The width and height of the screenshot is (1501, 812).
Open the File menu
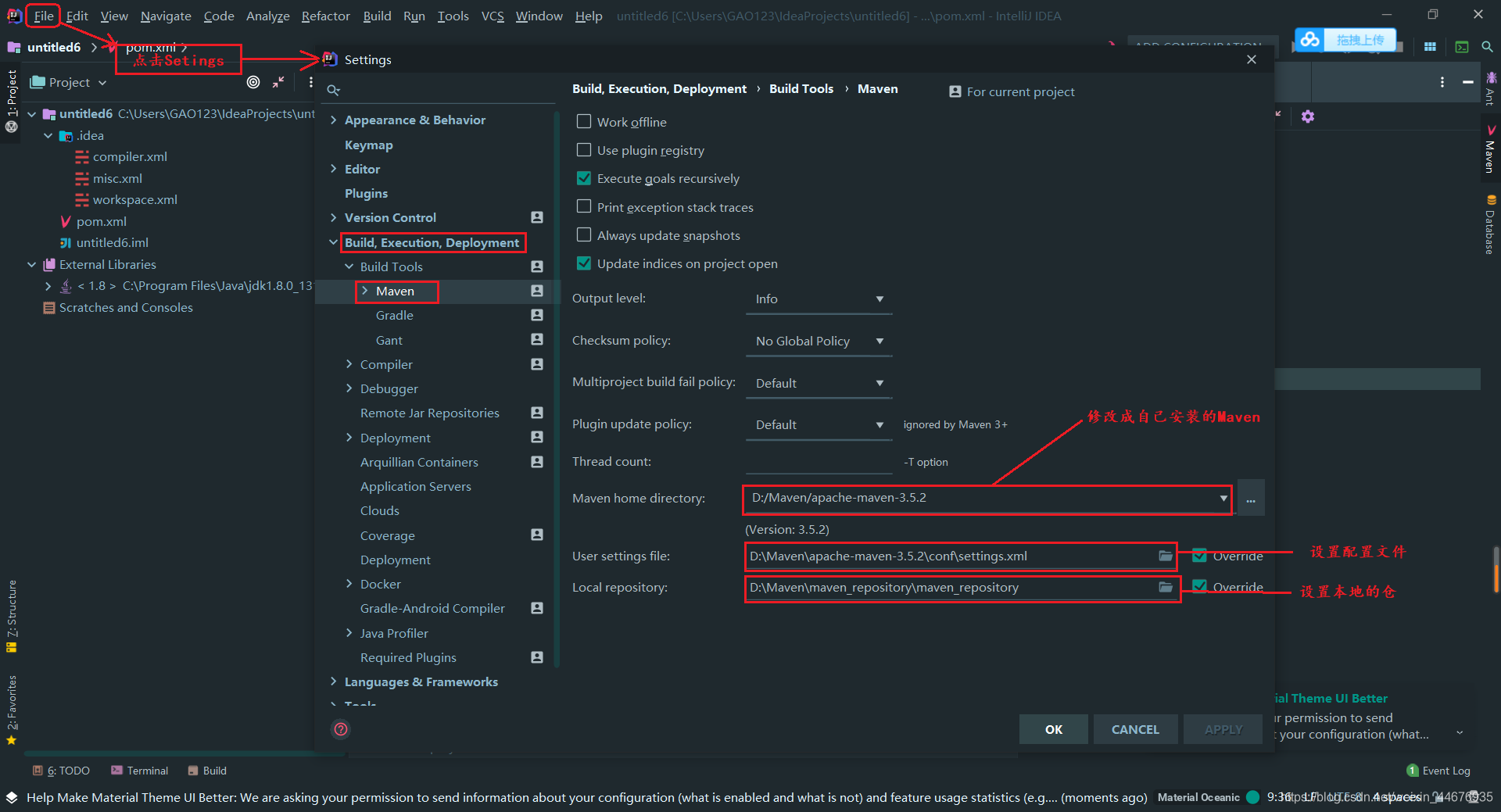coord(44,16)
